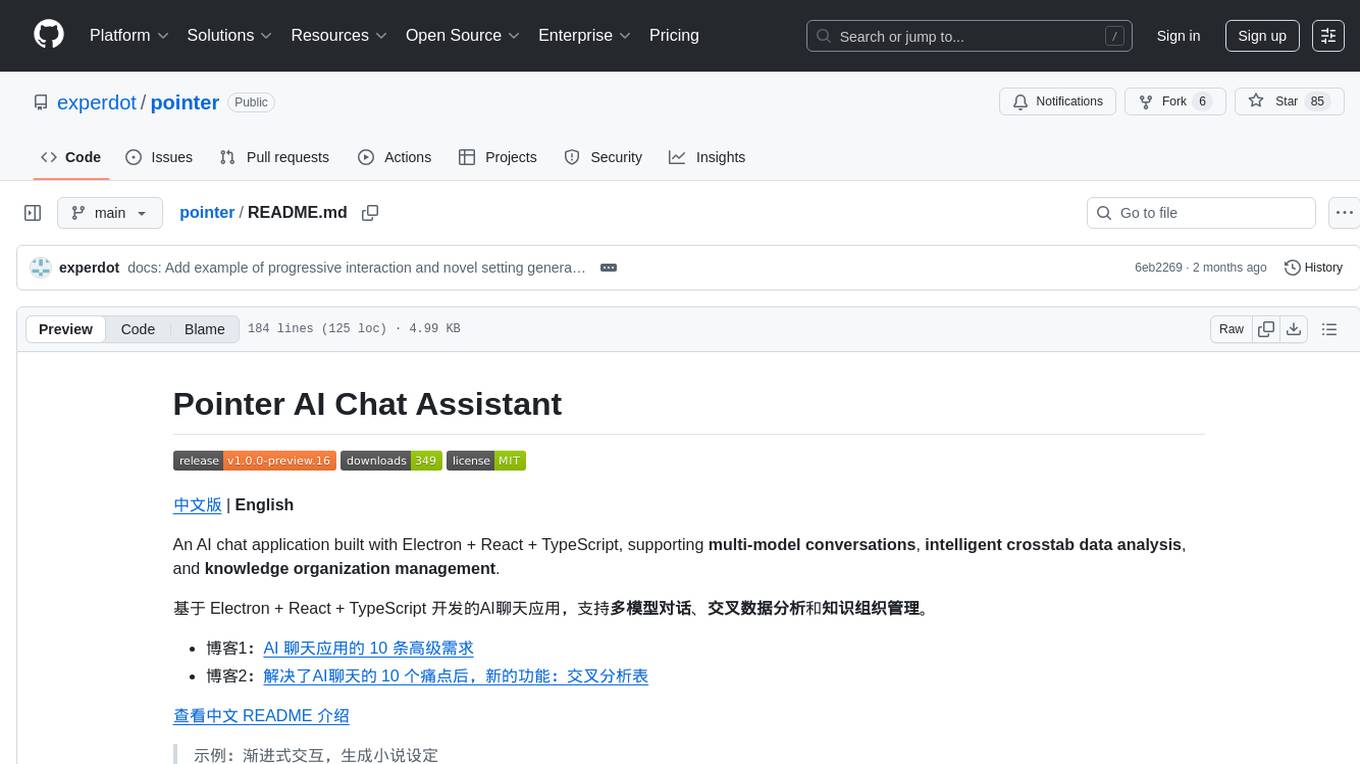Screen dimensions: 1360x764
Task: Expand the Solutions menu
Action: 229,35
